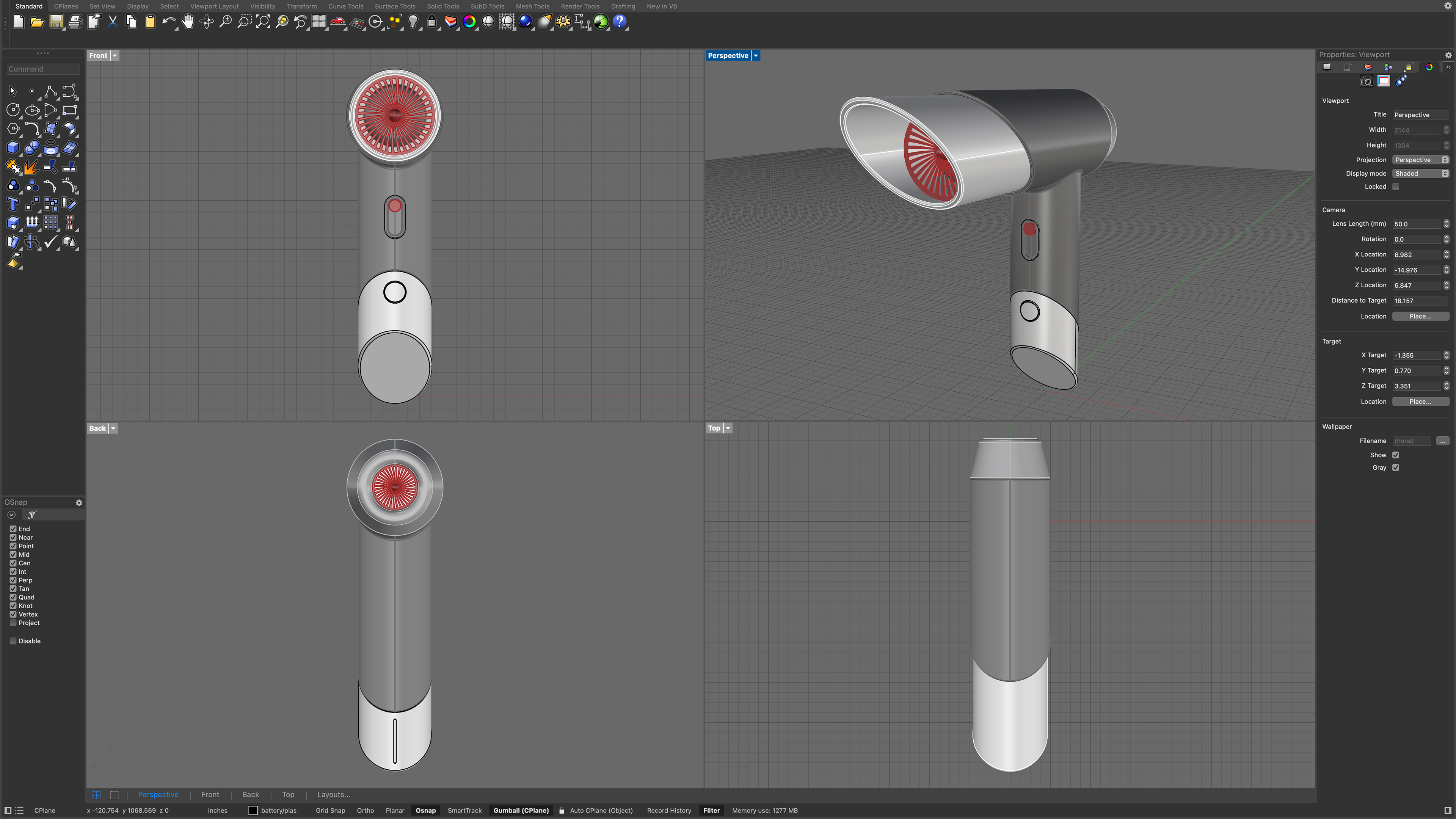Adjust the Z Target stepper
The width and height of the screenshot is (1456, 819).
1446,386
